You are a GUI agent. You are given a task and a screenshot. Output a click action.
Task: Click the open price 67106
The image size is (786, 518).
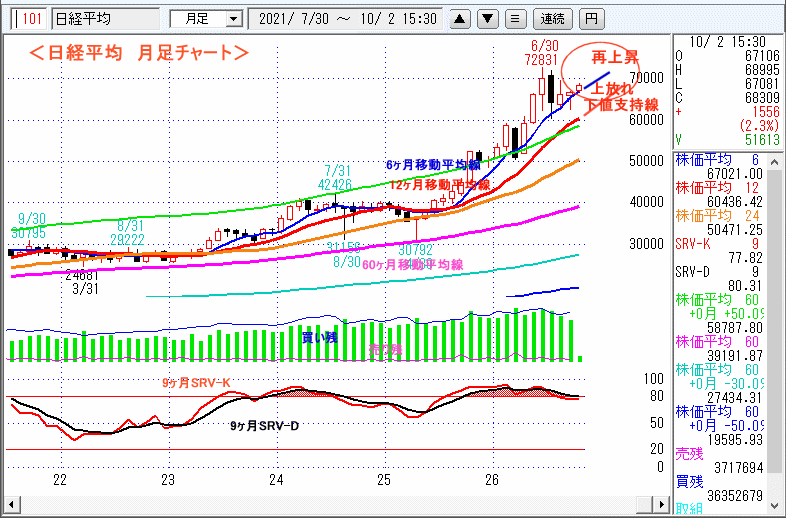pyautogui.click(x=760, y=56)
